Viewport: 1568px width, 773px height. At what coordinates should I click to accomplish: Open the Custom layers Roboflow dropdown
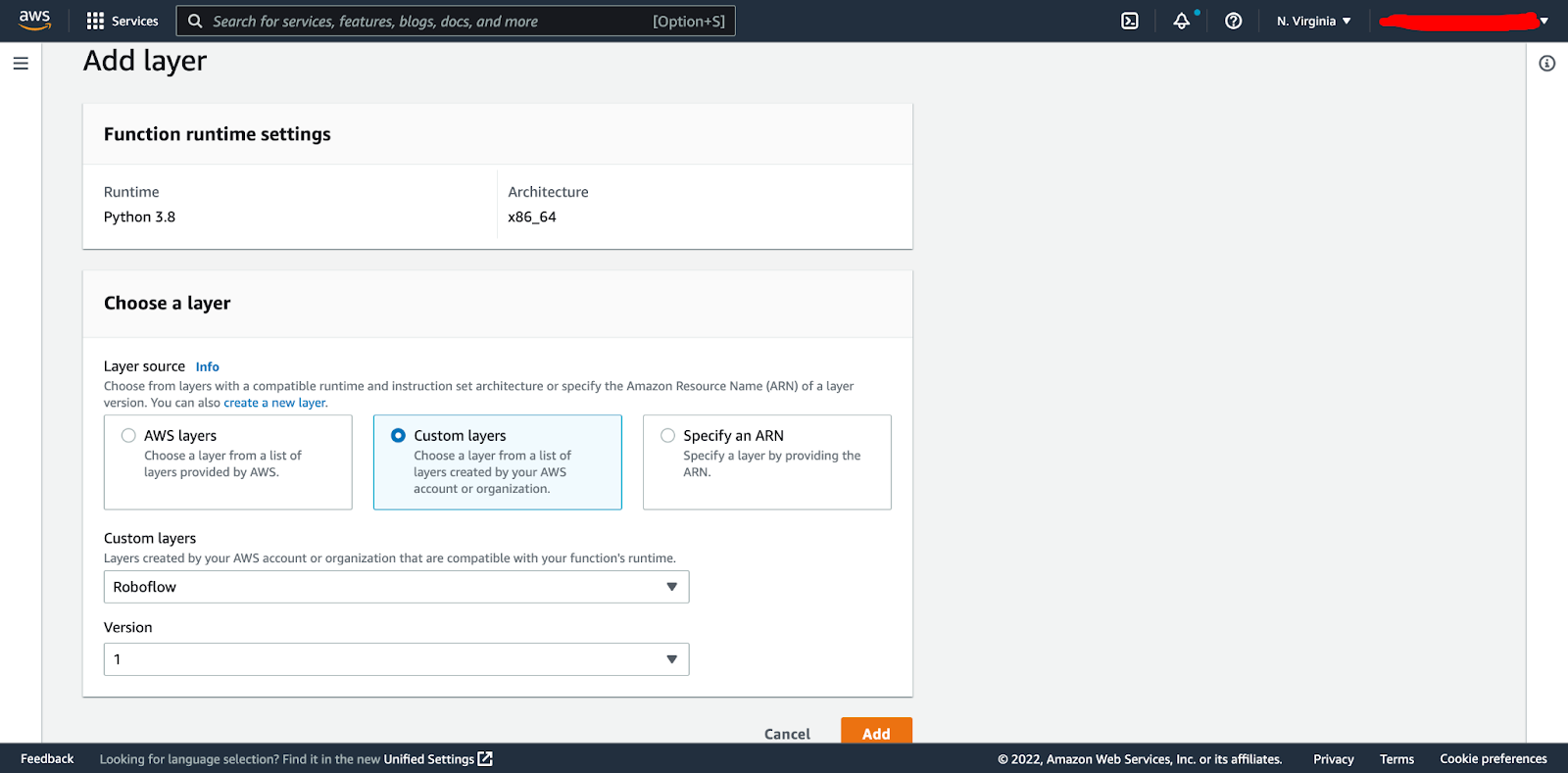(396, 587)
